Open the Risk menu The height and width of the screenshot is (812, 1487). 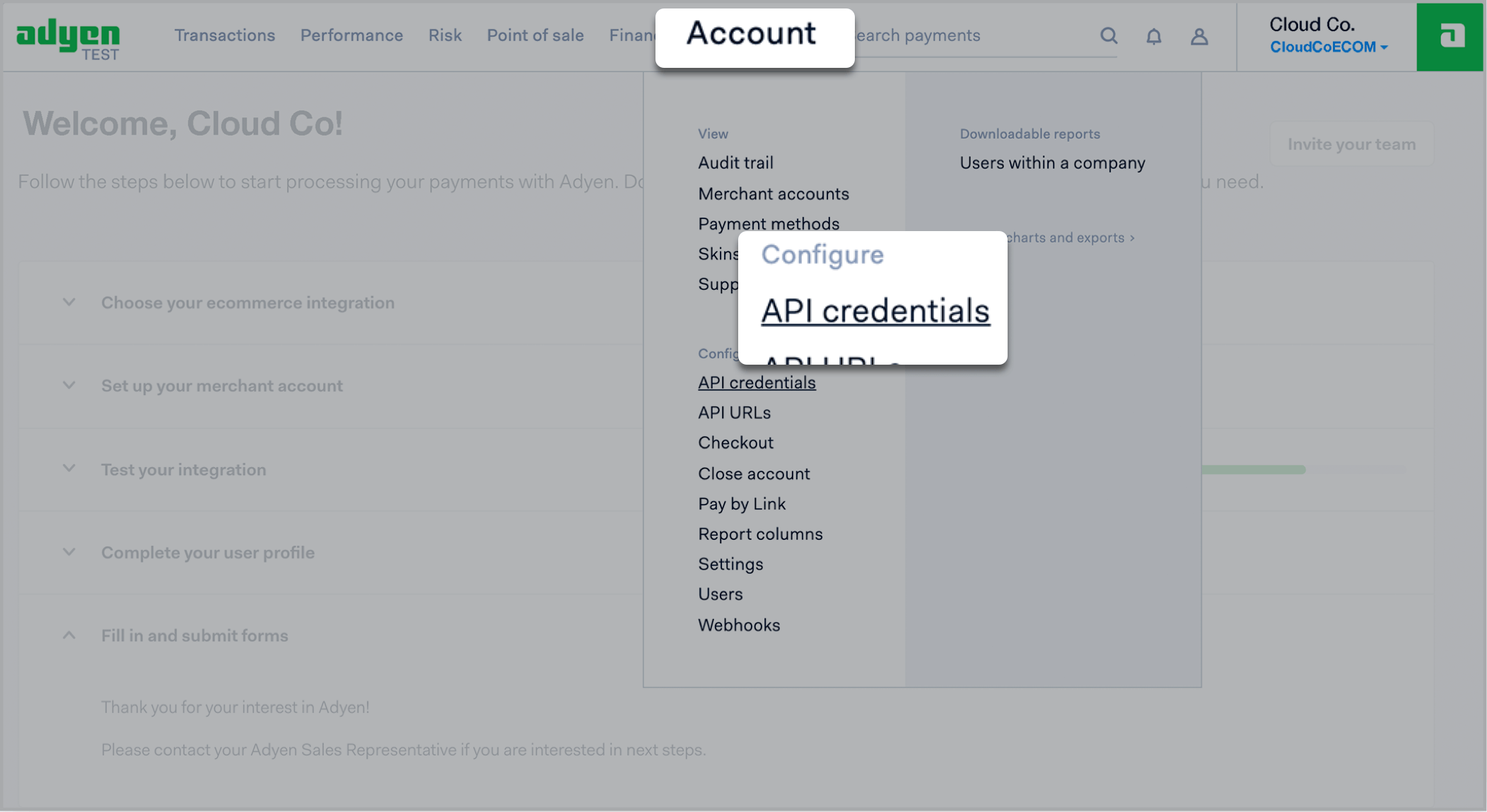[445, 35]
